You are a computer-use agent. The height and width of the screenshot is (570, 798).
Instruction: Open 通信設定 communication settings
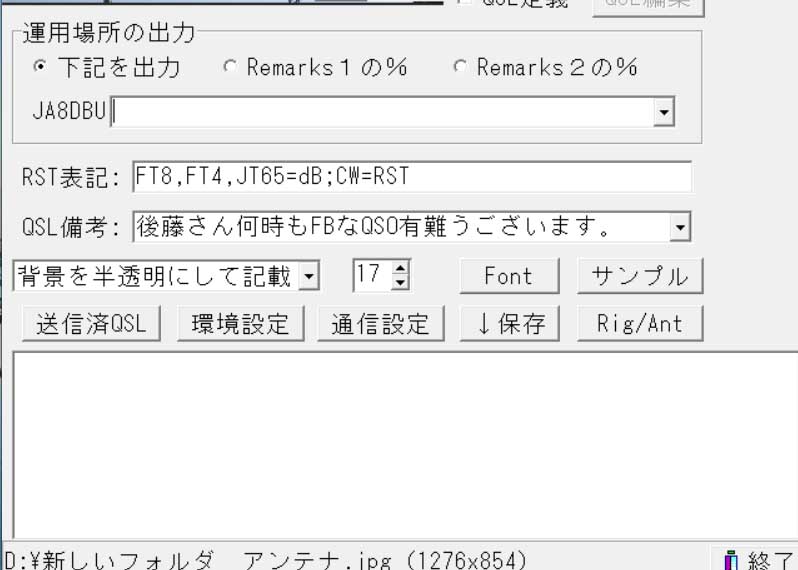380,324
